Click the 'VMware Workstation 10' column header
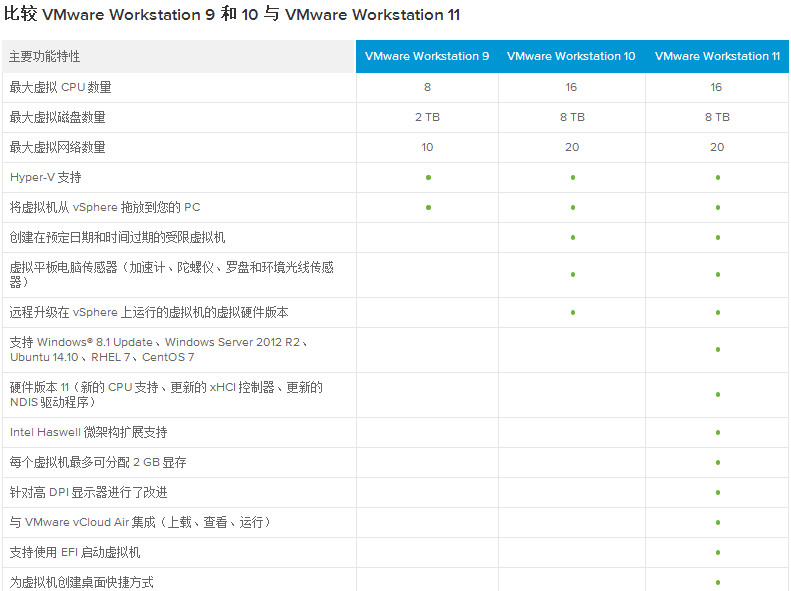This screenshot has height=591, width=791. [571, 56]
